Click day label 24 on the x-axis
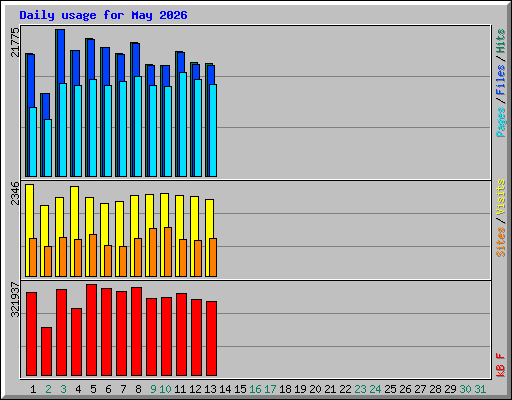 (375, 389)
